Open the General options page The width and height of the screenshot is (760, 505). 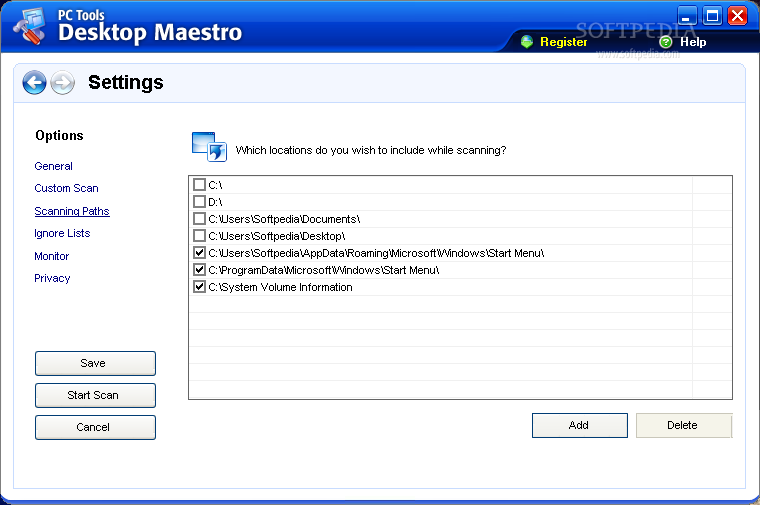tap(53, 166)
